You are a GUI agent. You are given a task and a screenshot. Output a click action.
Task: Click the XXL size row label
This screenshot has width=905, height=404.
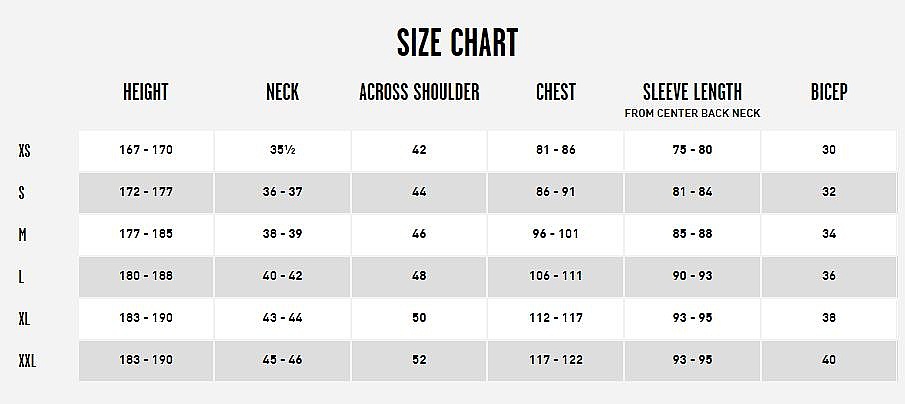pos(27,361)
